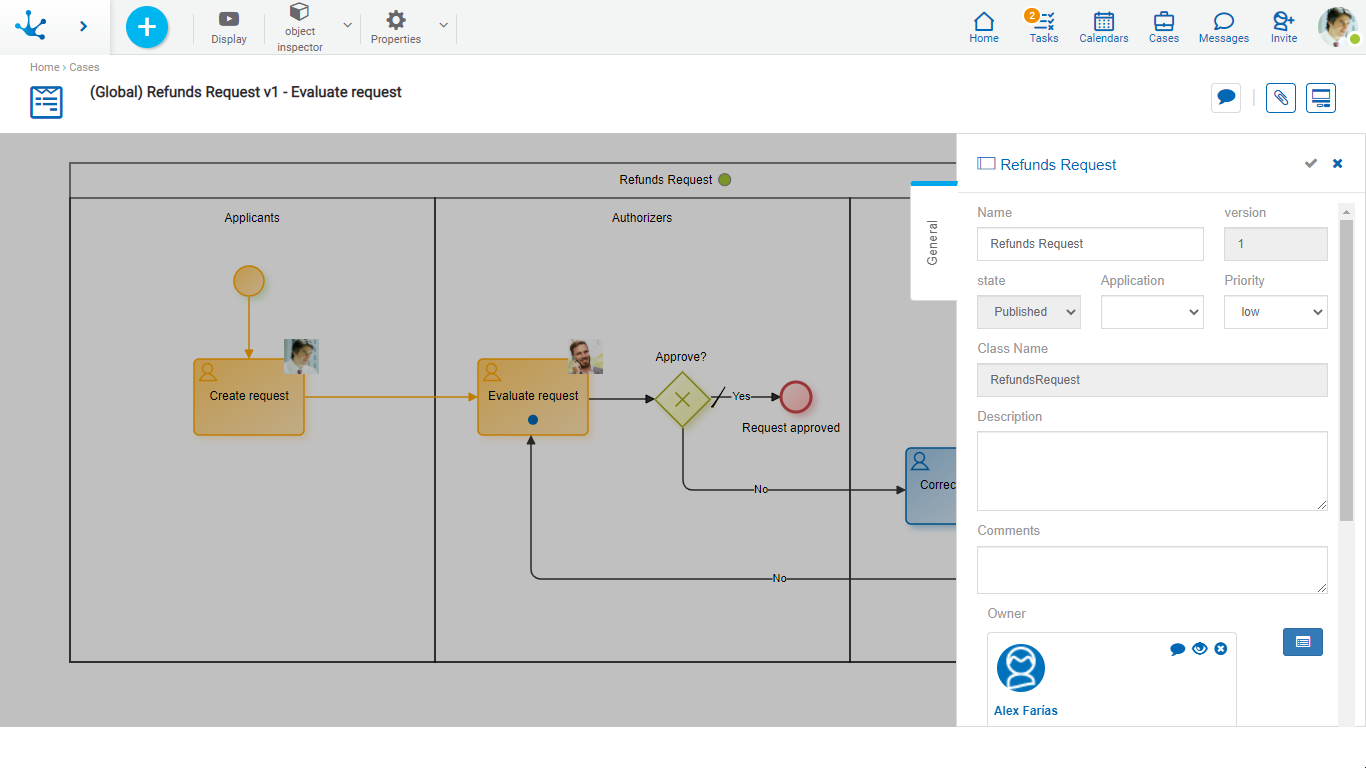Click the Alex Farías owner name
The width and height of the screenshot is (1366, 768).
pyautogui.click(x=1025, y=711)
